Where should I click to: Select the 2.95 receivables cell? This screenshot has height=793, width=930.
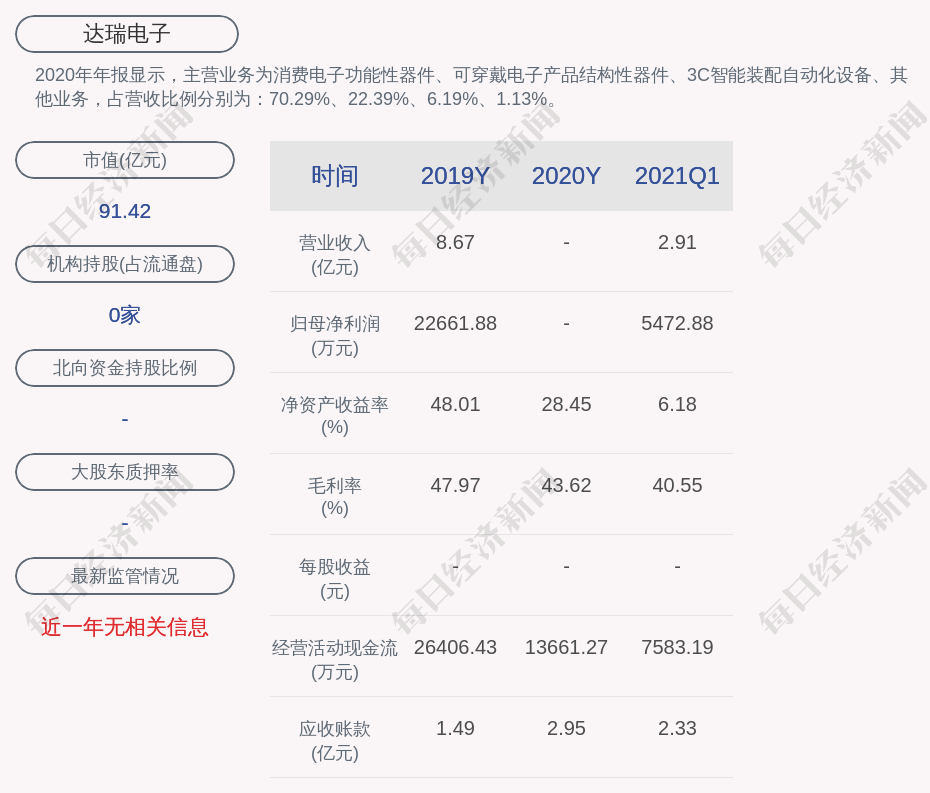pos(566,728)
